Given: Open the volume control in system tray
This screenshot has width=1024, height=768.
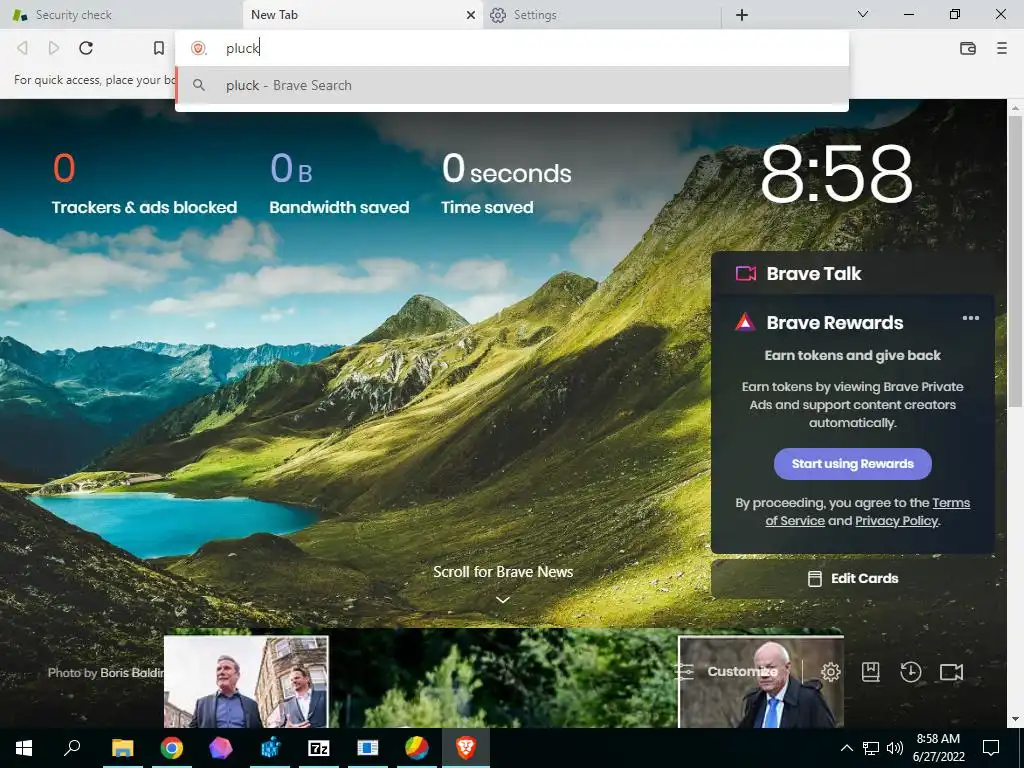Looking at the screenshot, I should pos(895,748).
